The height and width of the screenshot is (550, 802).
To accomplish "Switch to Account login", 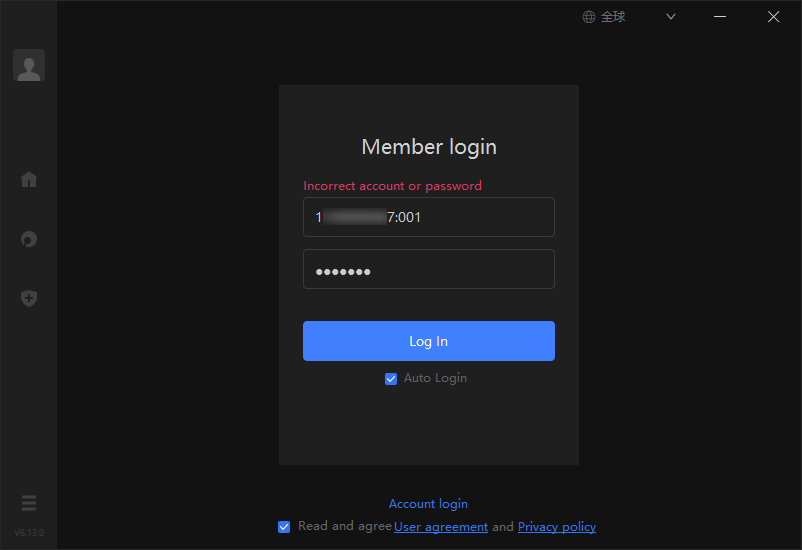I will (428, 504).
